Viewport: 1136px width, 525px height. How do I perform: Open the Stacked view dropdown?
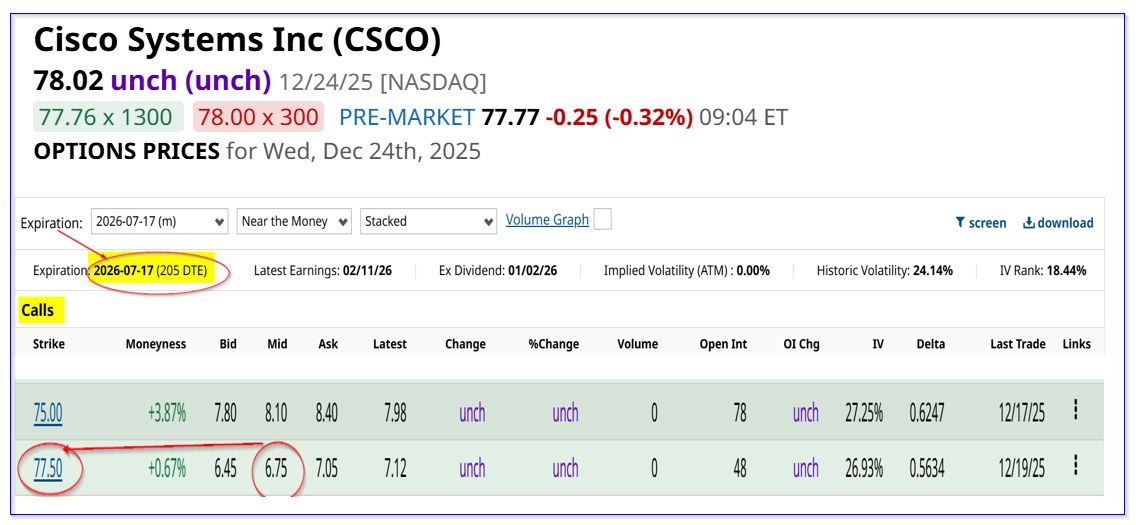pos(428,221)
